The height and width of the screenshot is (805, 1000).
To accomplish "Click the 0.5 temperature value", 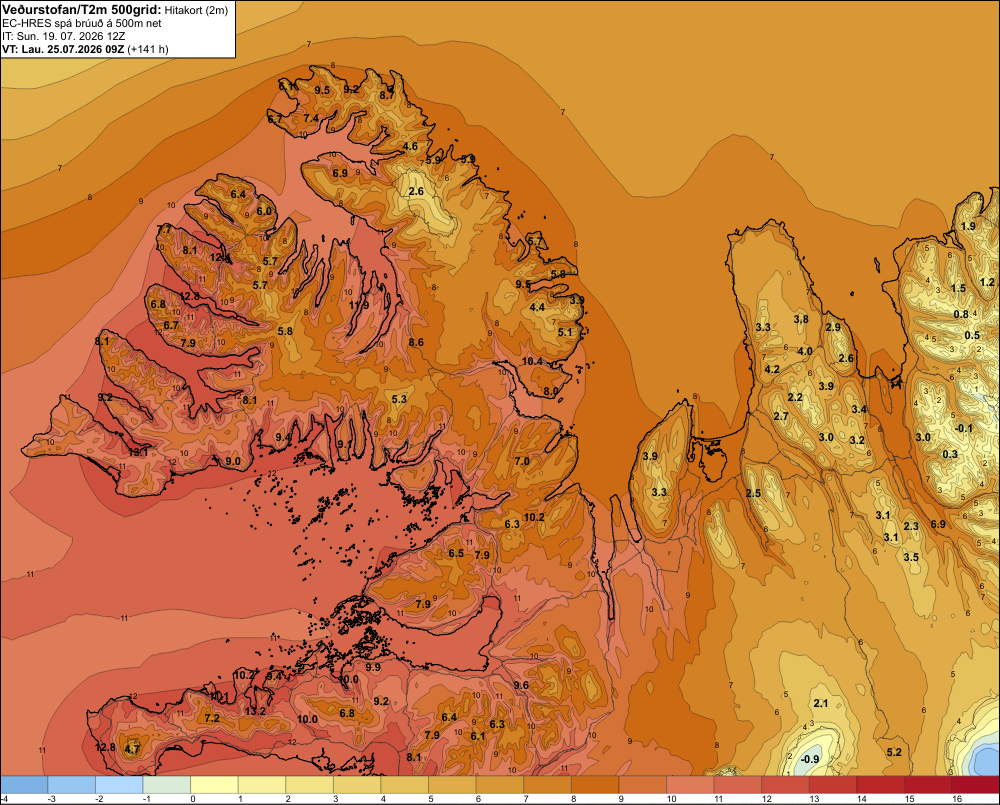I will [972, 335].
